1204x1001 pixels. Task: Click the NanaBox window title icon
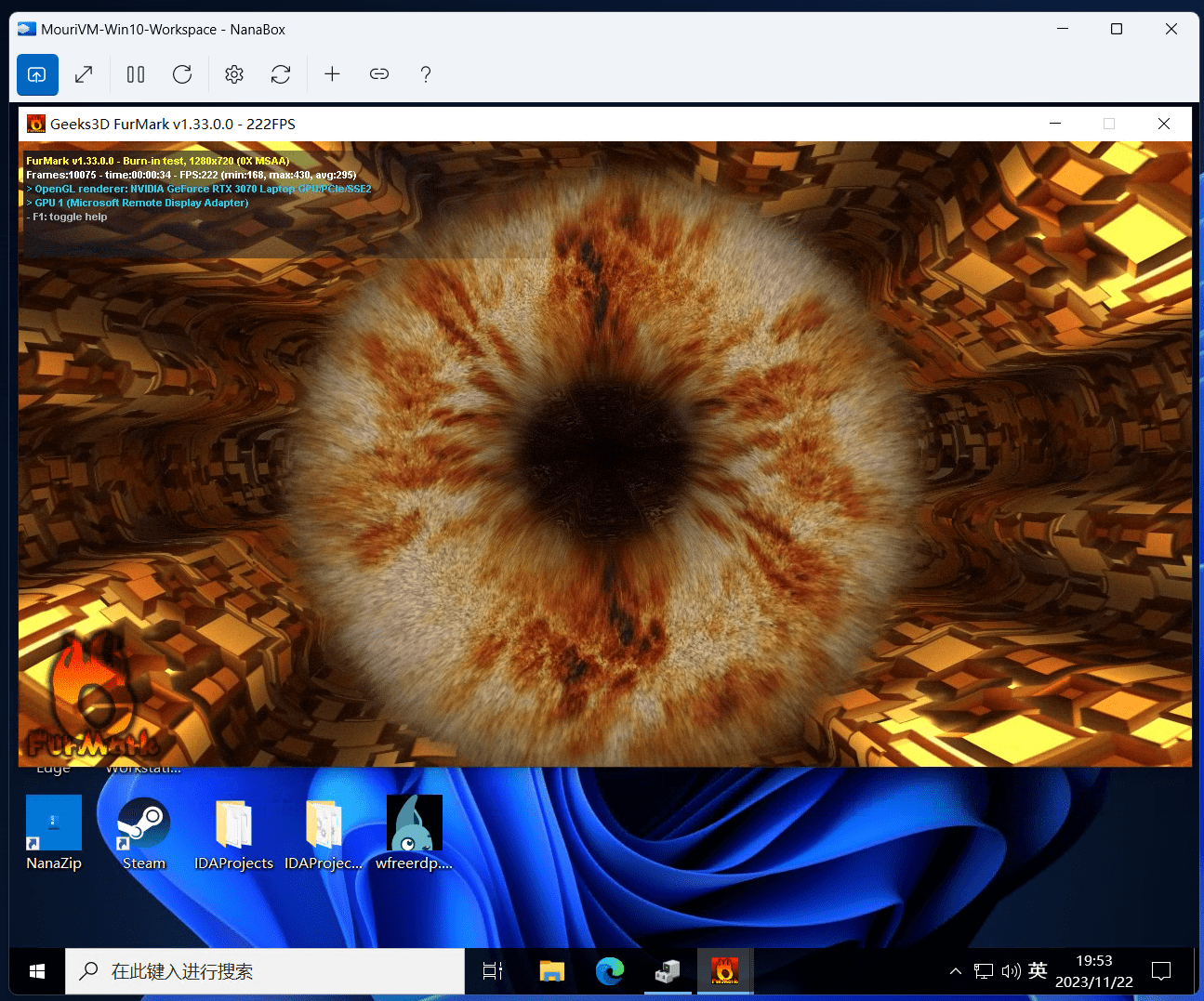coord(27,29)
